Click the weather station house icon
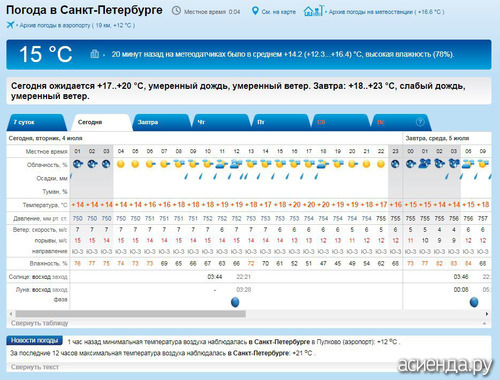 tap(314, 11)
